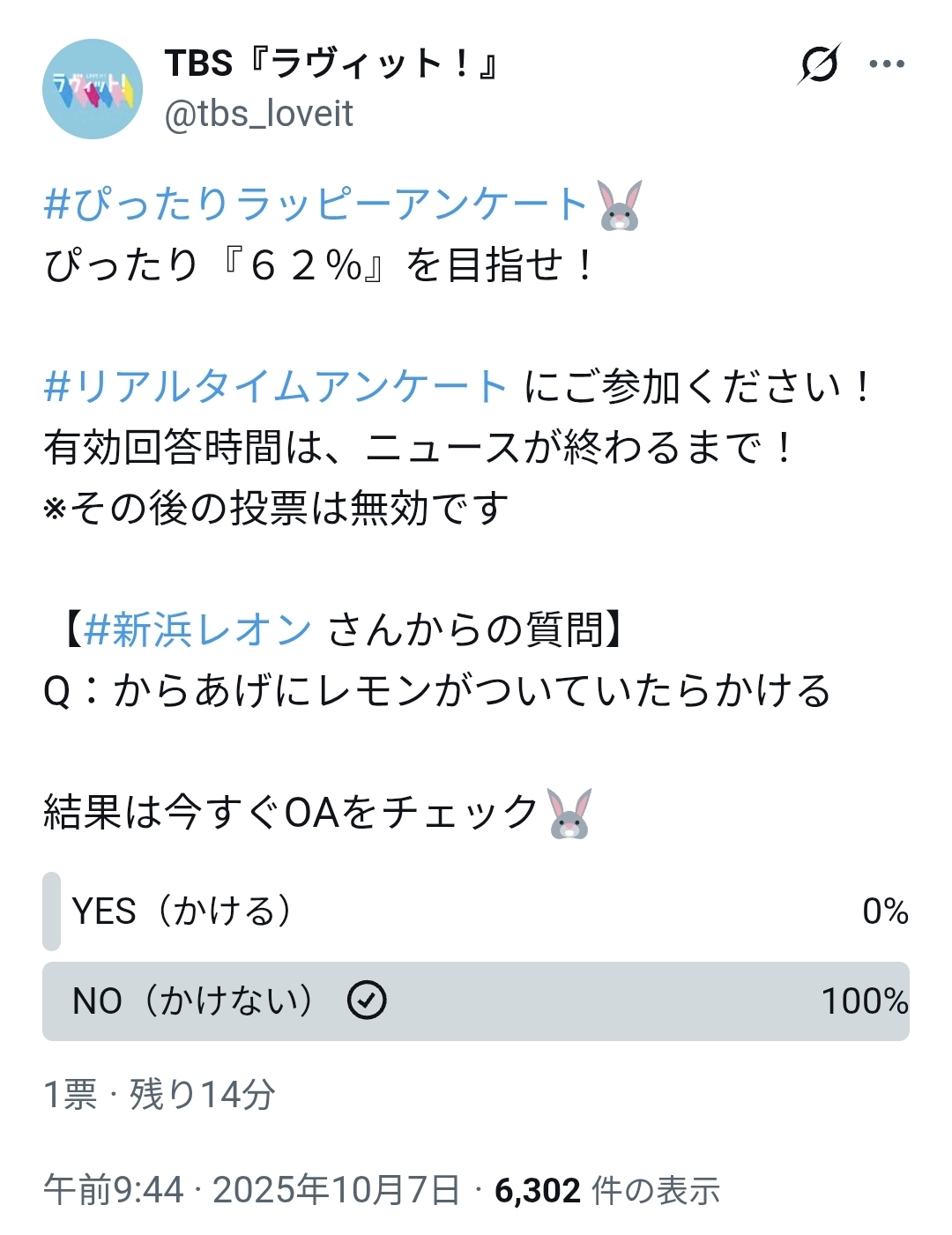Select the YES（かける）poll option
The image size is (952, 1235).
click(x=182, y=911)
